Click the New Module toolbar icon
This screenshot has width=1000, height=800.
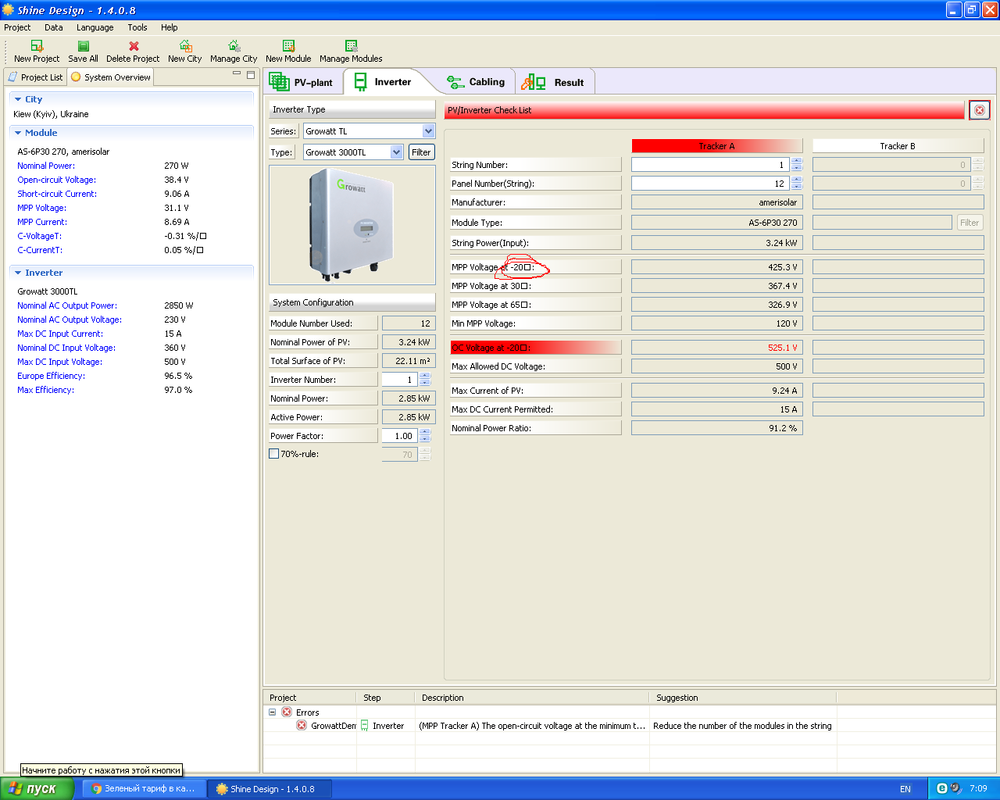pos(288,46)
